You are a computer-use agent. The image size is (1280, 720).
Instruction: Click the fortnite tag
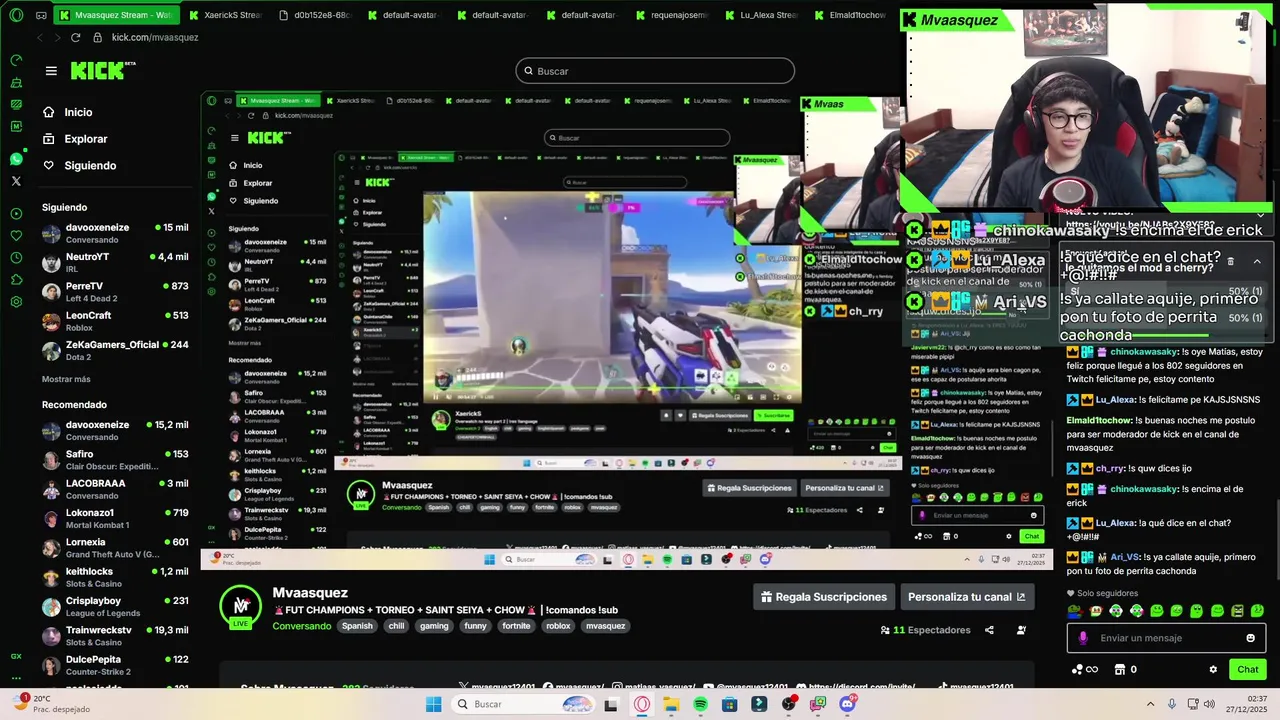coord(516,626)
